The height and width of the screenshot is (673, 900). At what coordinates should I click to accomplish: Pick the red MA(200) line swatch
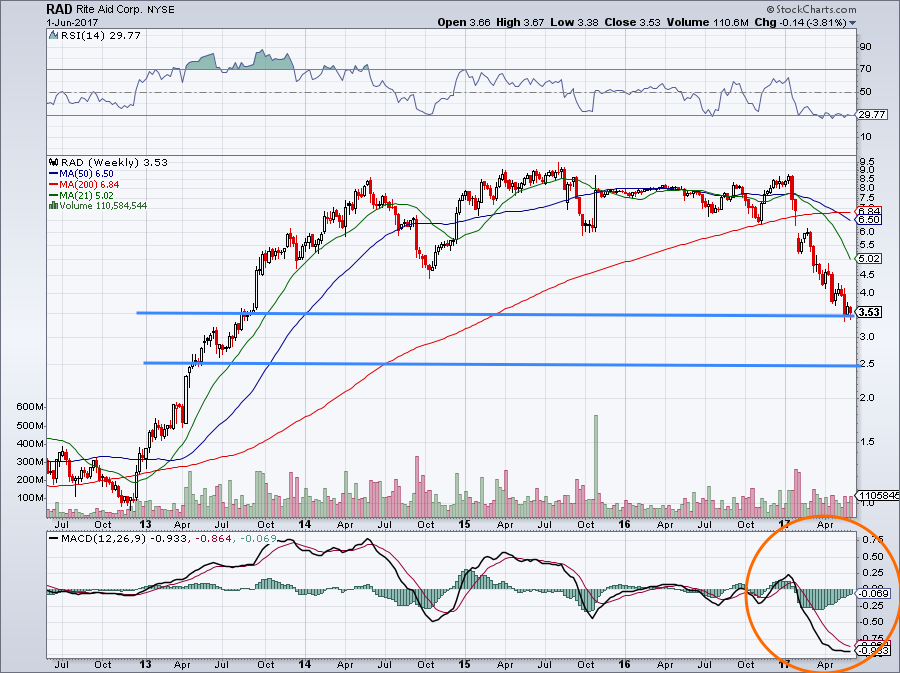click(54, 185)
